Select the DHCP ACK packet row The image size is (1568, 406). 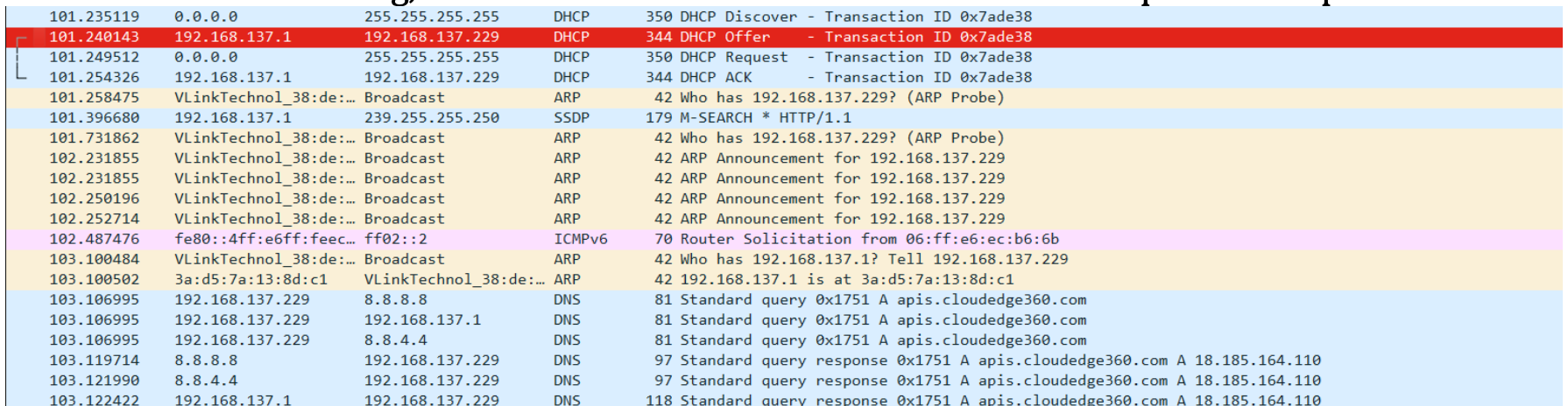click(x=784, y=77)
